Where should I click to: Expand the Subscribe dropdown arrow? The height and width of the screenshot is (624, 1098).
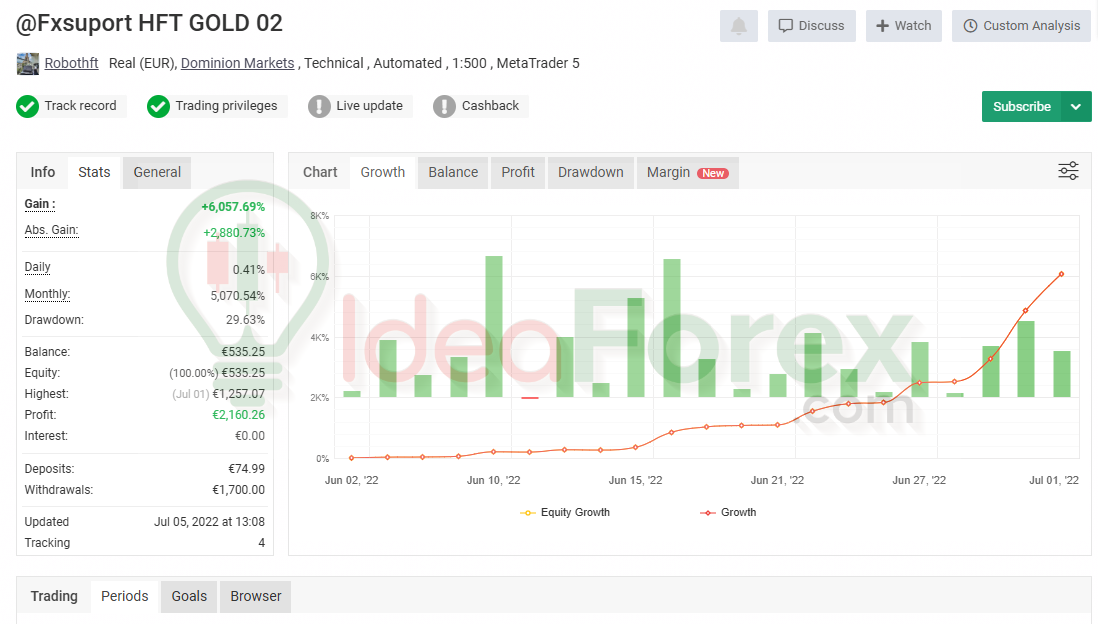(1076, 106)
